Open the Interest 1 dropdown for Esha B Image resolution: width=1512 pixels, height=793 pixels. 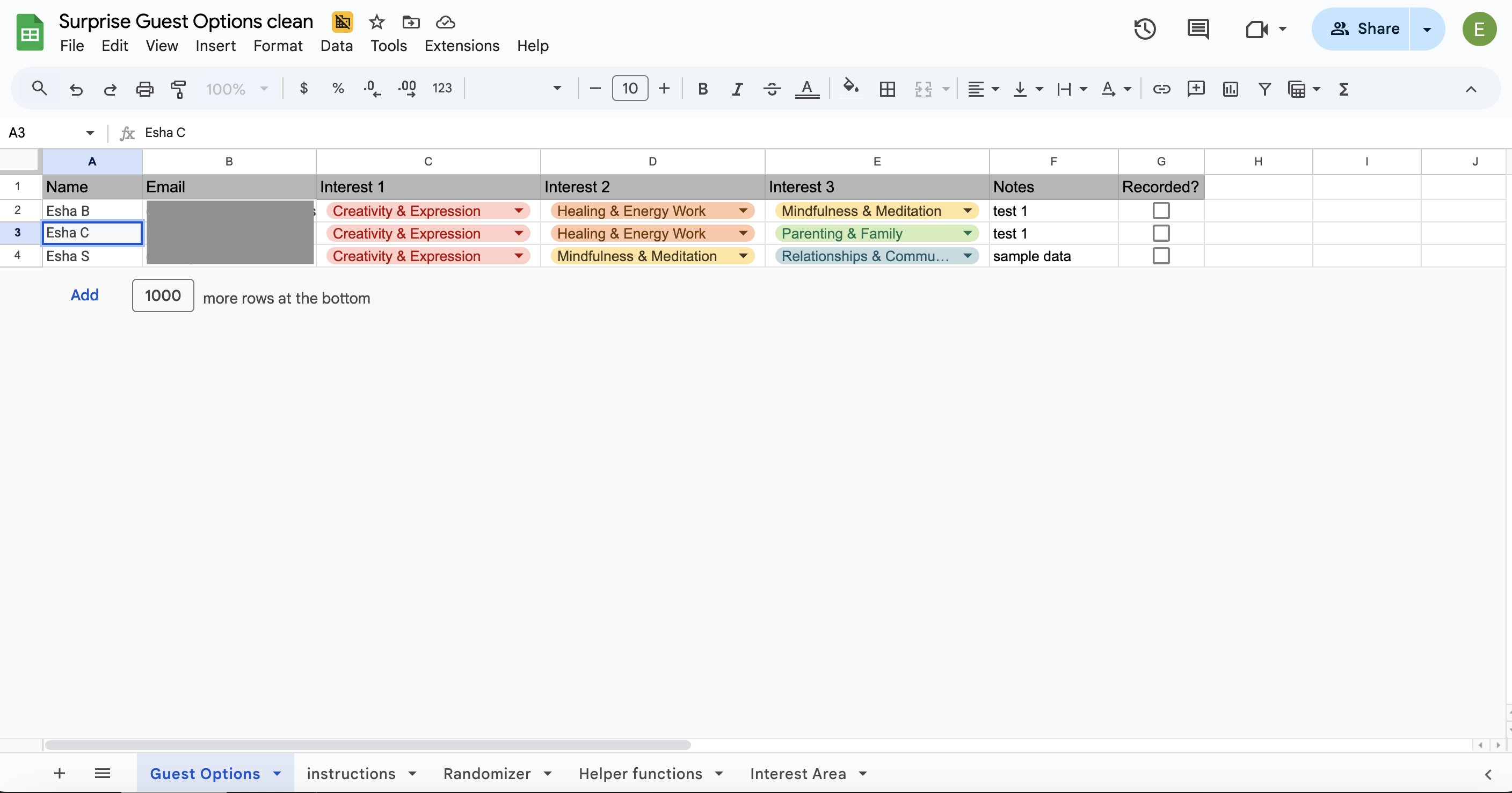pyautogui.click(x=519, y=210)
